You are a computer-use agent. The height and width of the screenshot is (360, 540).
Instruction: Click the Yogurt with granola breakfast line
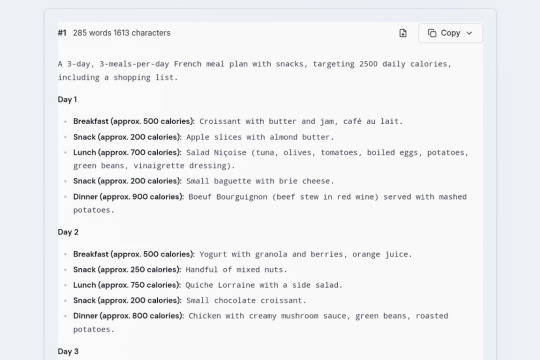pyautogui.click(x=242, y=254)
